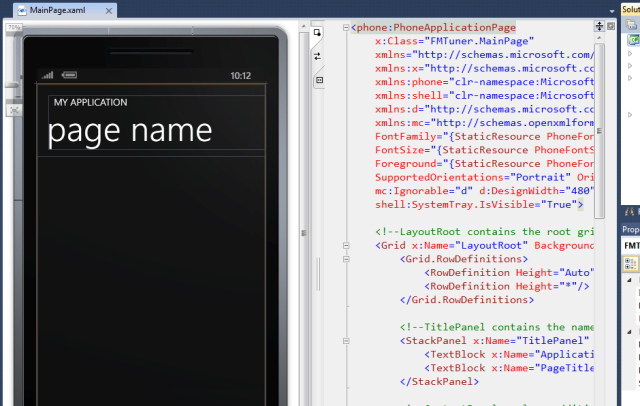Select the MY APPLICATION text block
The image size is (640, 406).
pos(90,102)
